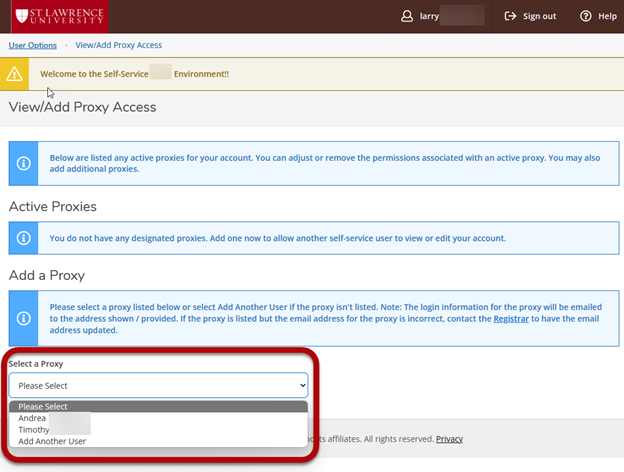Viewport: 624px width, 472px height.
Task: Click the Sign out button
Action: 530,16
